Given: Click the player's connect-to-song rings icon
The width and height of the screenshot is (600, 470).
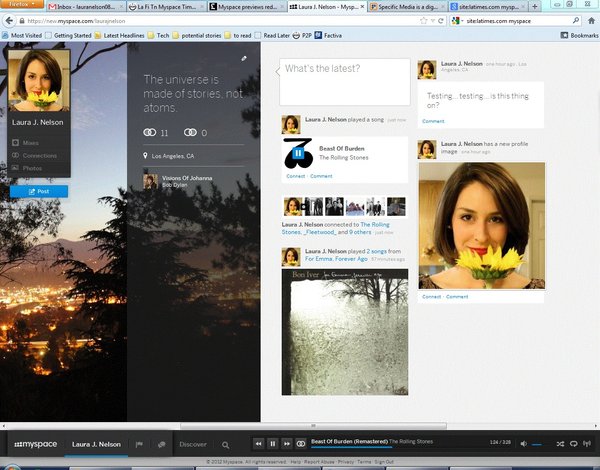Looking at the screenshot, I should pyautogui.click(x=301, y=444).
